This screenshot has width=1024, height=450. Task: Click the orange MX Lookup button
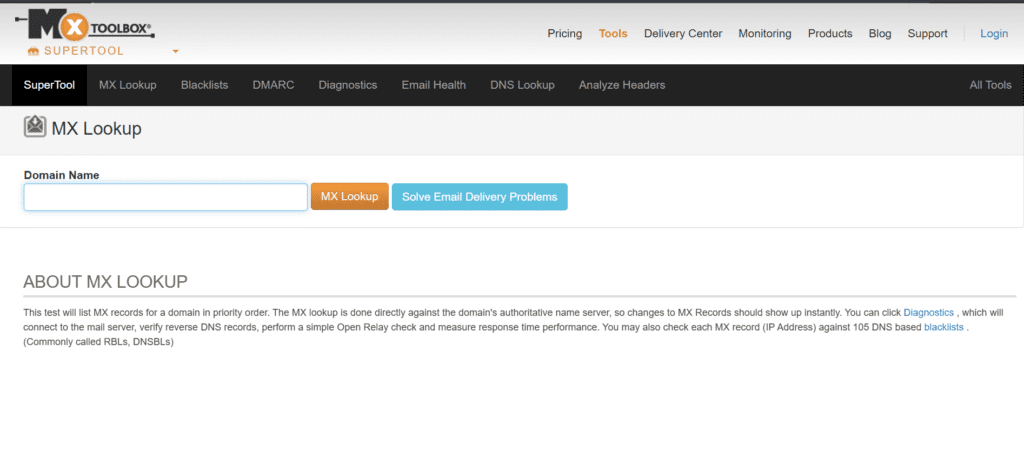click(349, 197)
